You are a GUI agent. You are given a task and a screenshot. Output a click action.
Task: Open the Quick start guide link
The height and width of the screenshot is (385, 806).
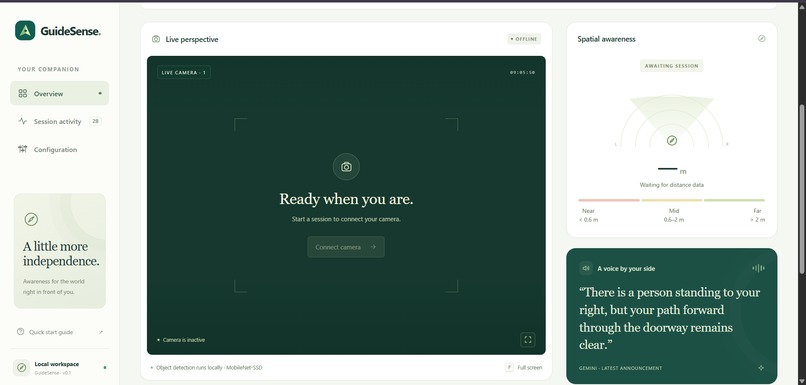(60, 332)
